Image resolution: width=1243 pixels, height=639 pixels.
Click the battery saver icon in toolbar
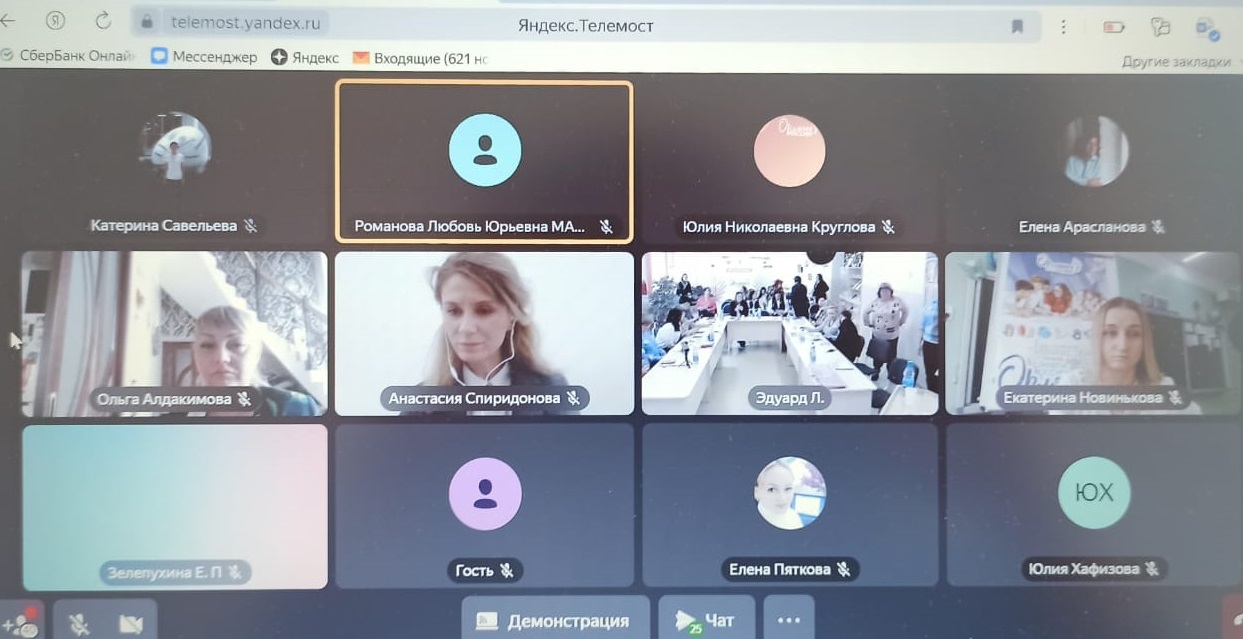(x=1113, y=27)
